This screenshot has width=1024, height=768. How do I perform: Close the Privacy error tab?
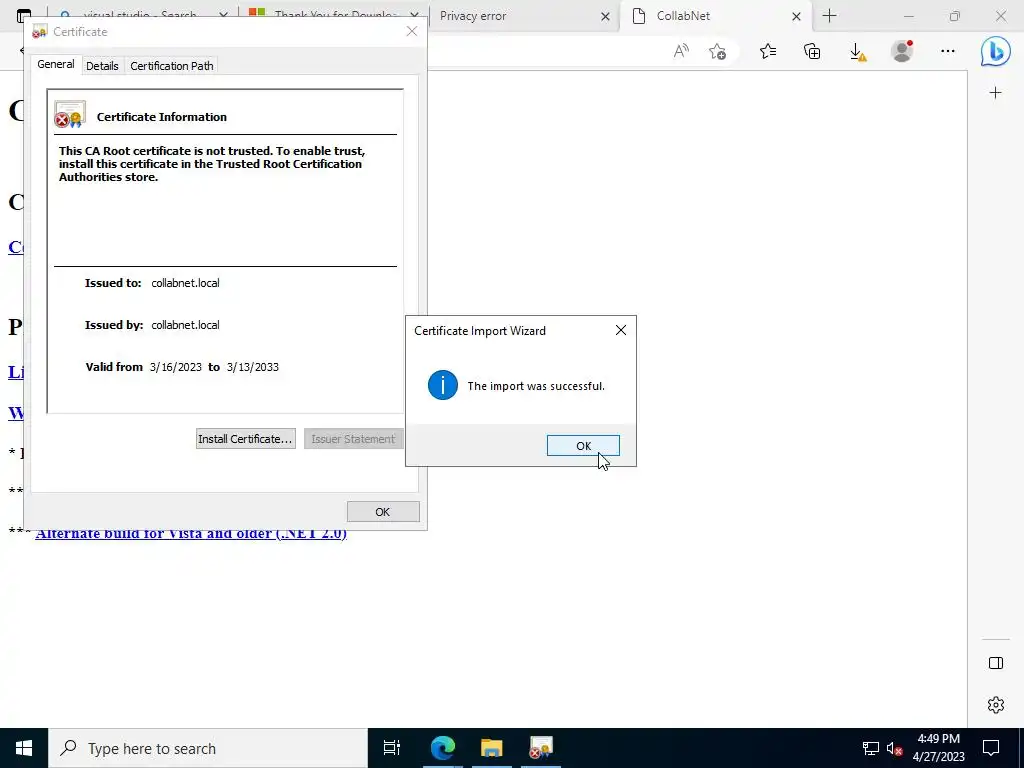605,16
